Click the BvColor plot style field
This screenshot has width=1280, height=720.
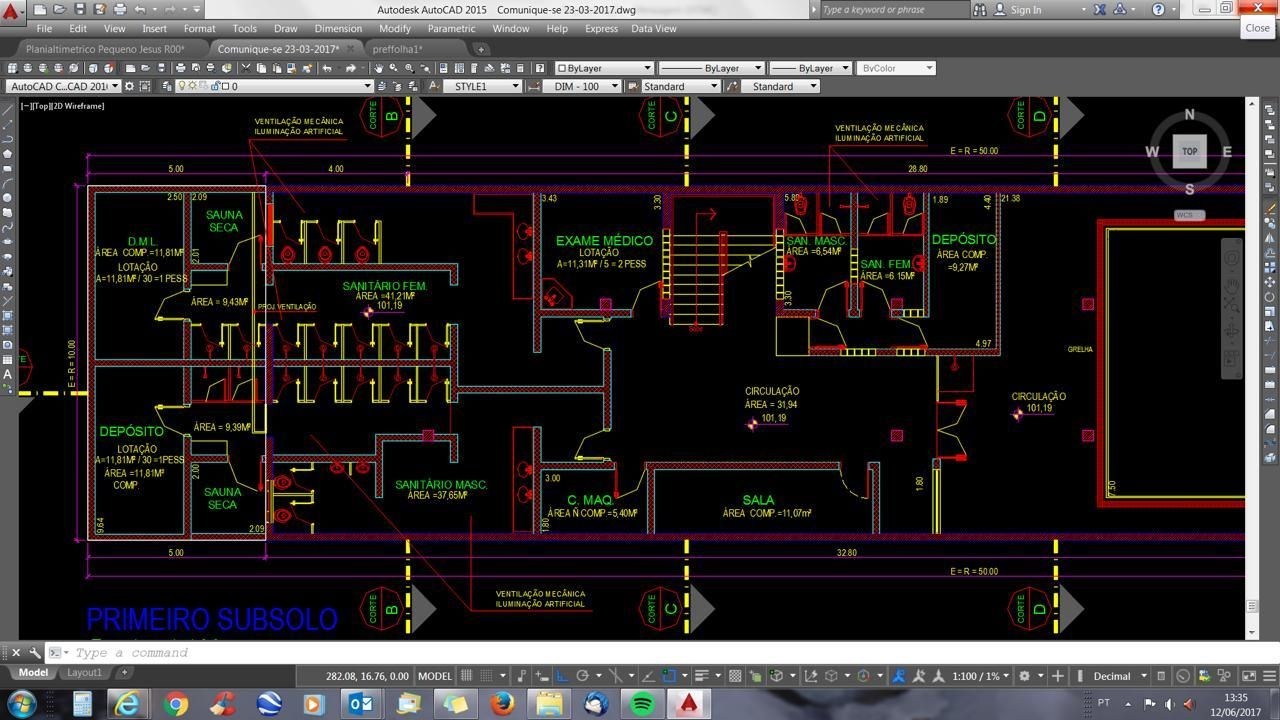pos(895,68)
